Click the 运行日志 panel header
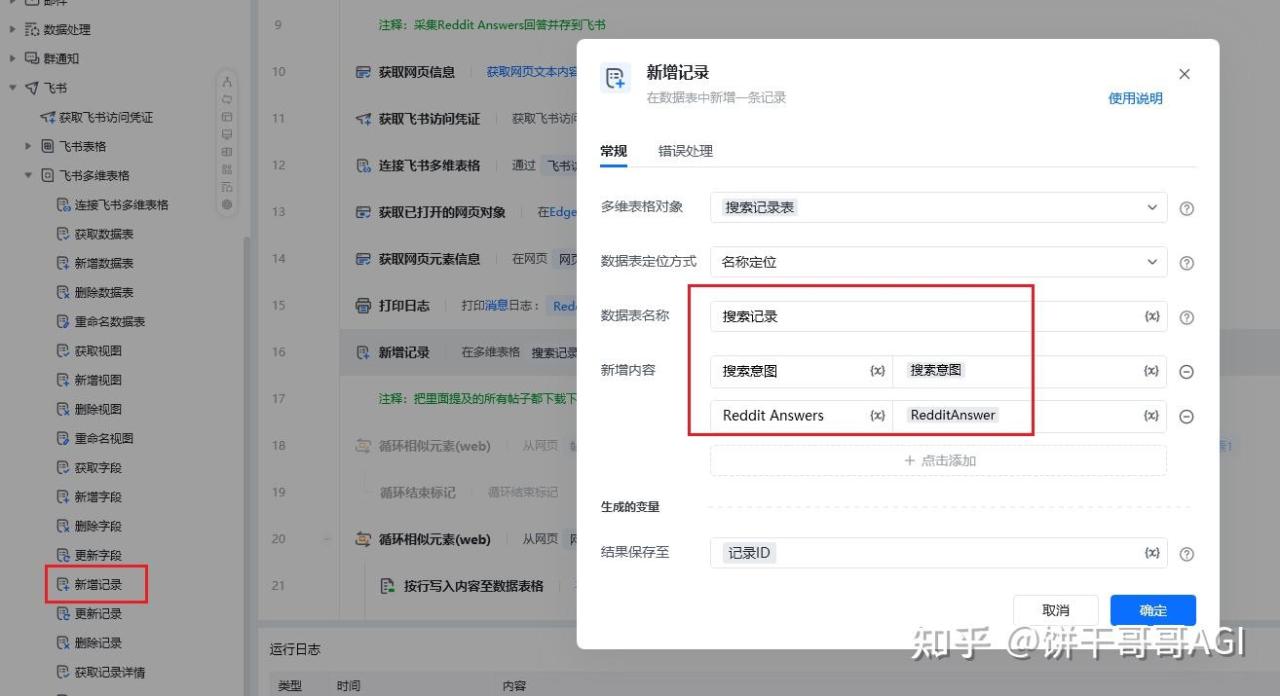 [x=295, y=649]
